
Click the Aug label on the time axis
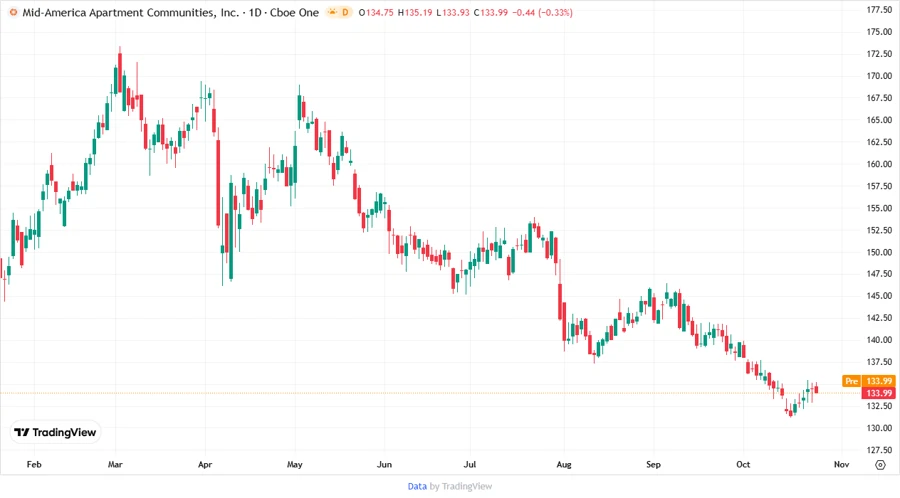click(x=564, y=464)
